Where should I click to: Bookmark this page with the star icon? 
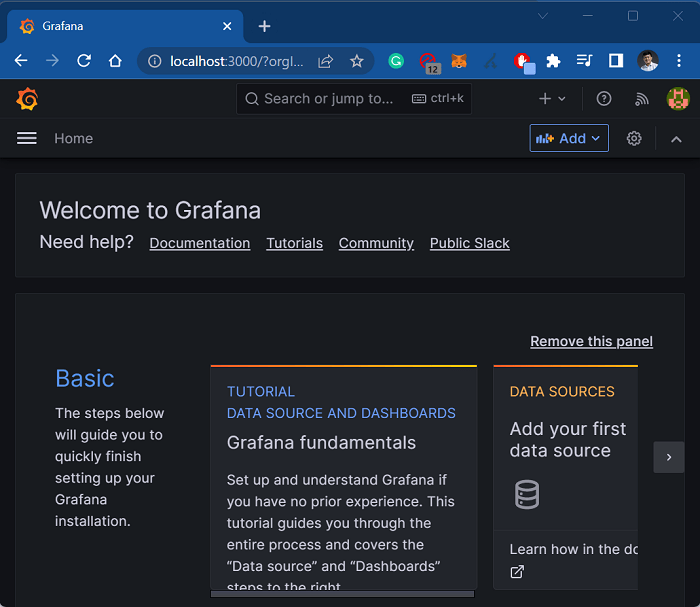click(356, 61)
